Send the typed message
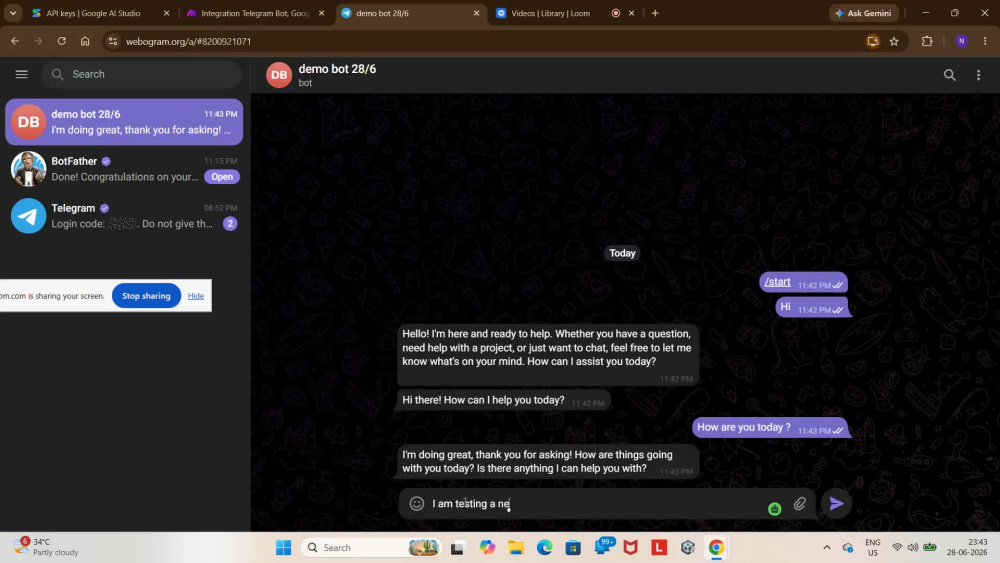1000x563 pixels. [836, 504]
